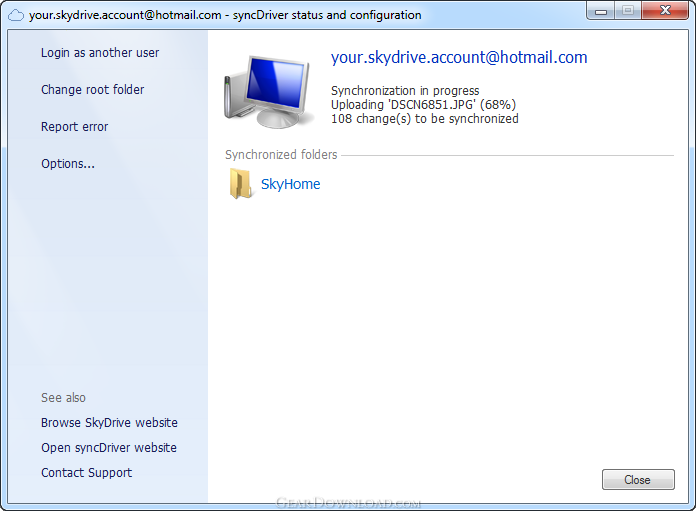Open Report error
Screen dimensions: 696x511
[75, 127]
